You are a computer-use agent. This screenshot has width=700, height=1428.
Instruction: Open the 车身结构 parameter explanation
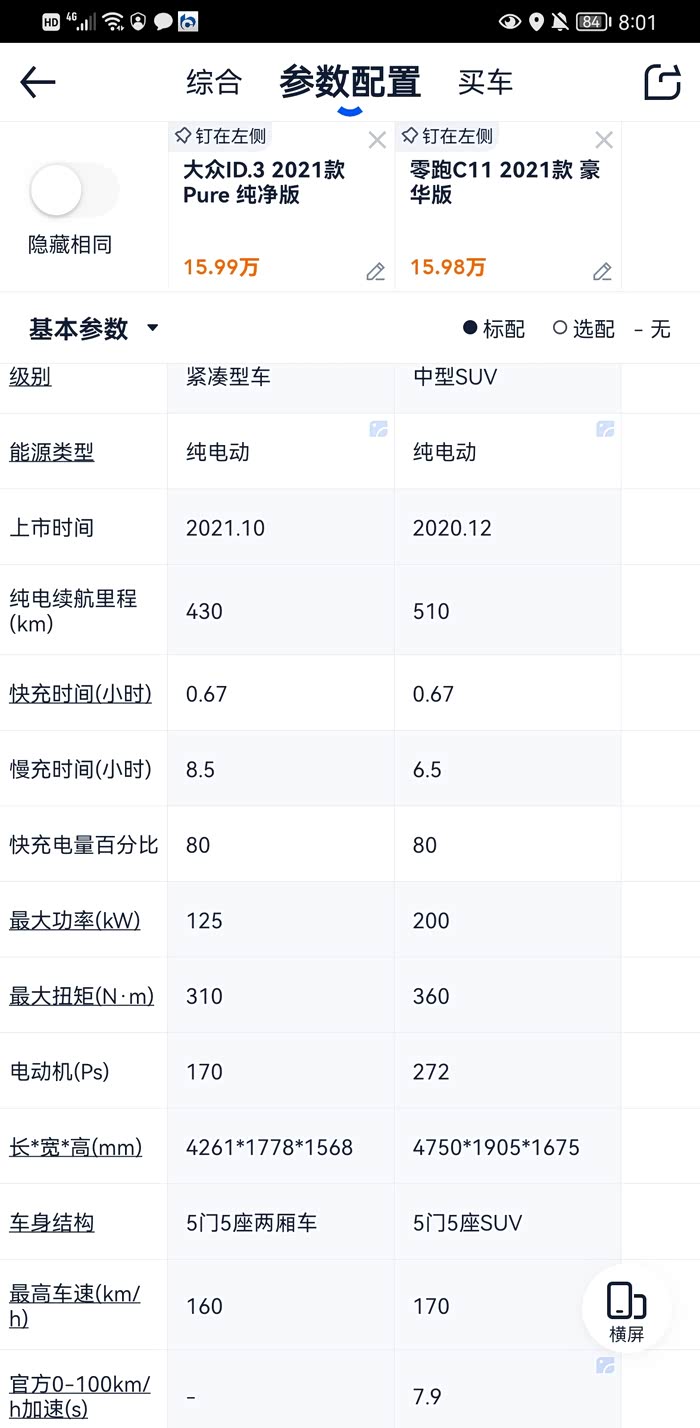52,1222
